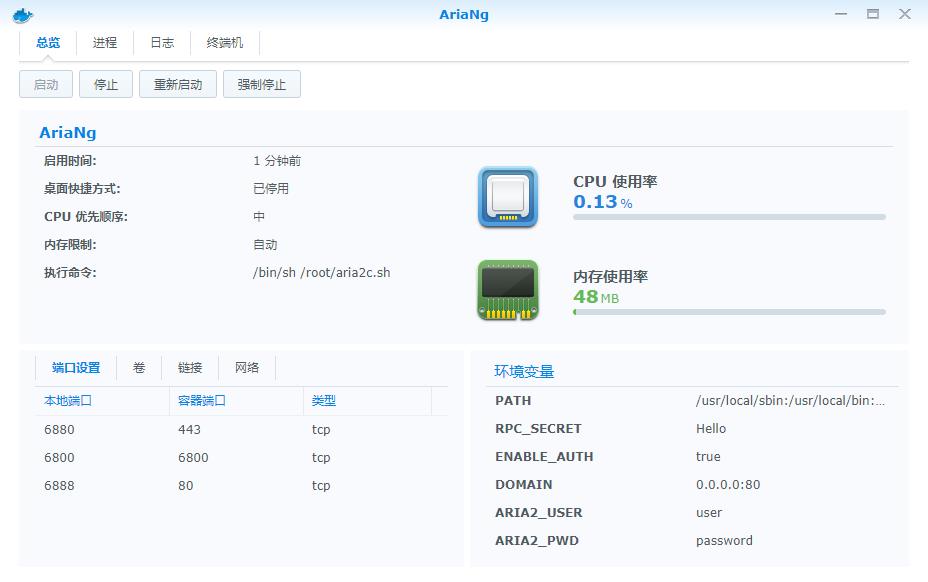928x582 pixels.
Task: Click the Hello value of RPC_SECRET
Action: click(711, 429)
